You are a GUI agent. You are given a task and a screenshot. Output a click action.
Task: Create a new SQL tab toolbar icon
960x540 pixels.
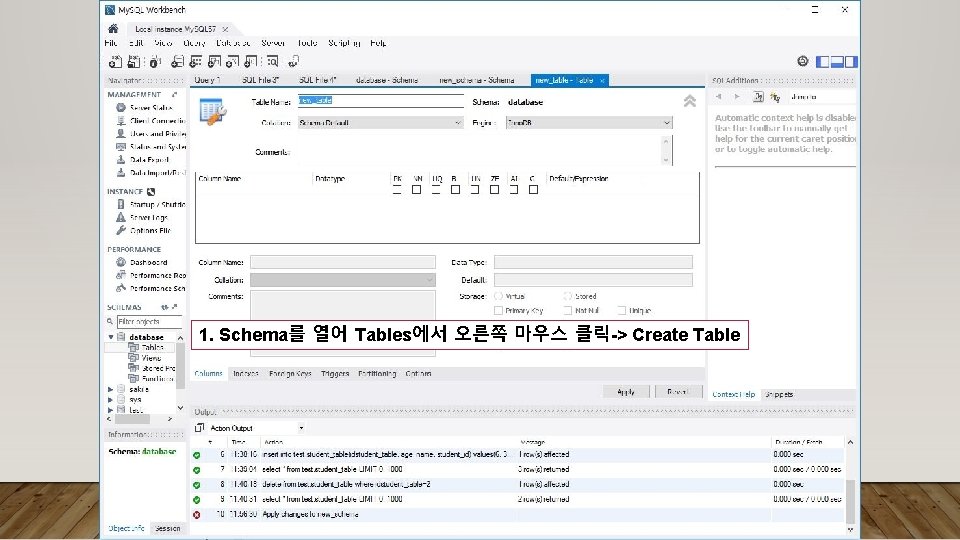pyautogui.click(x=115, y=61)
